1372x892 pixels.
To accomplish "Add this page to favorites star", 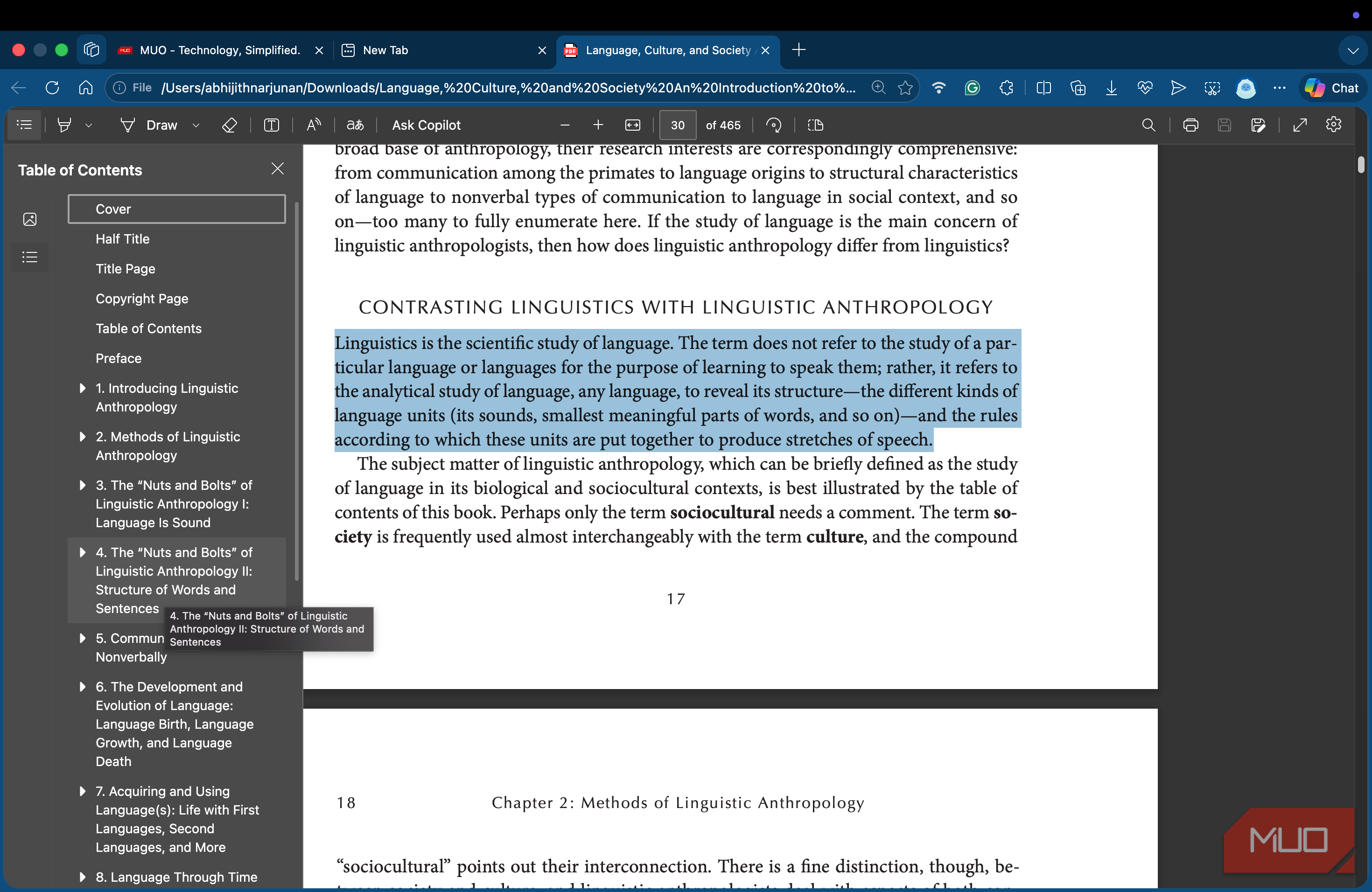I will [905, 88].
